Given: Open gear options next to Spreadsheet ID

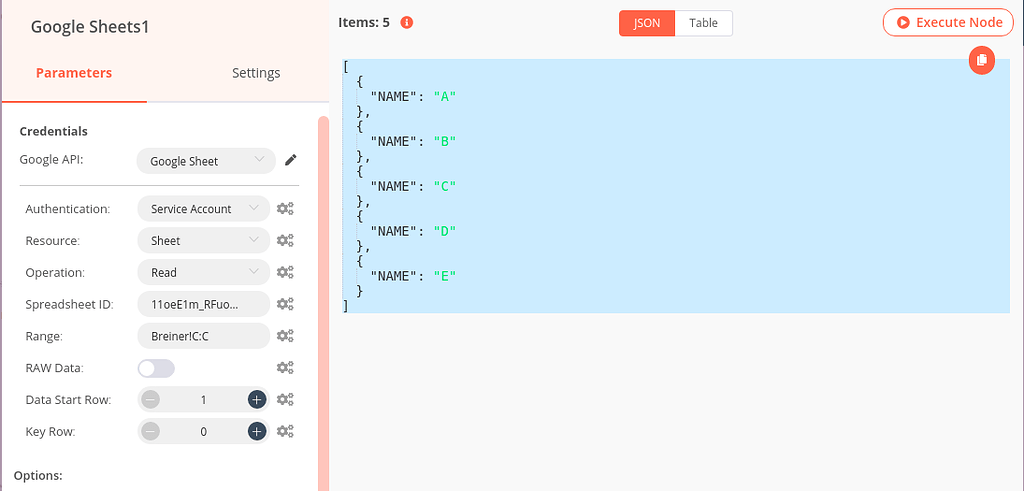Looking at the screenshot, I should pos(285,304).
